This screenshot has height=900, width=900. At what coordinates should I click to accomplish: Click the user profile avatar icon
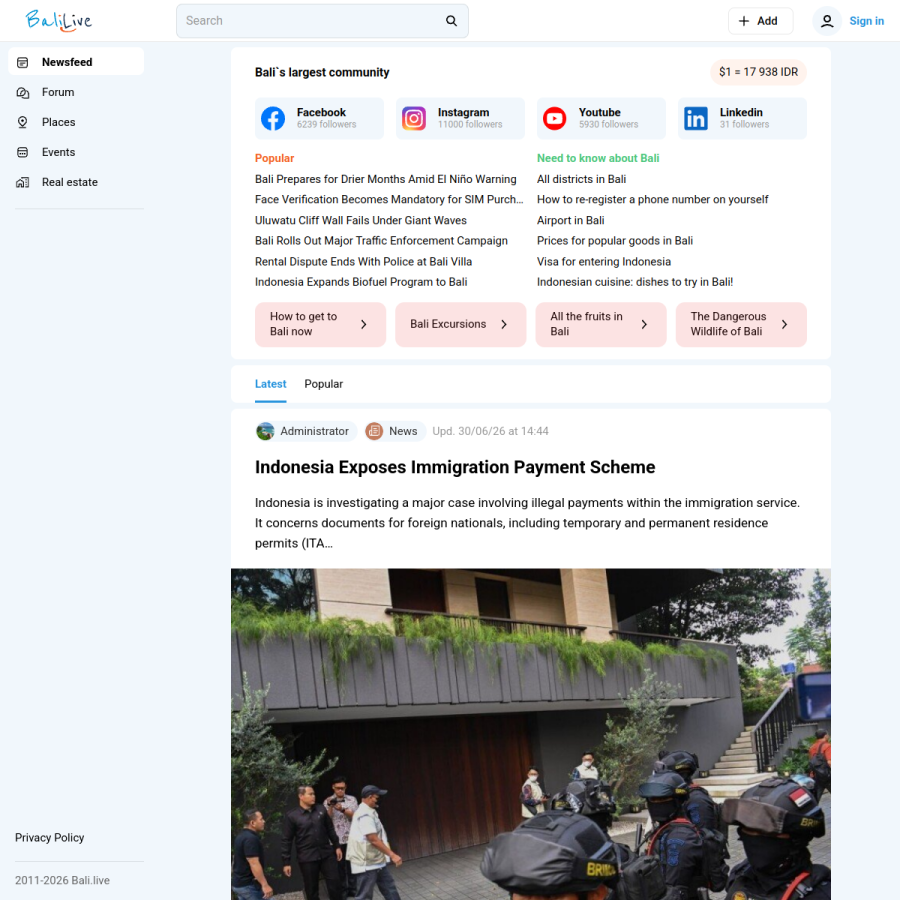(x=827, y=21)
